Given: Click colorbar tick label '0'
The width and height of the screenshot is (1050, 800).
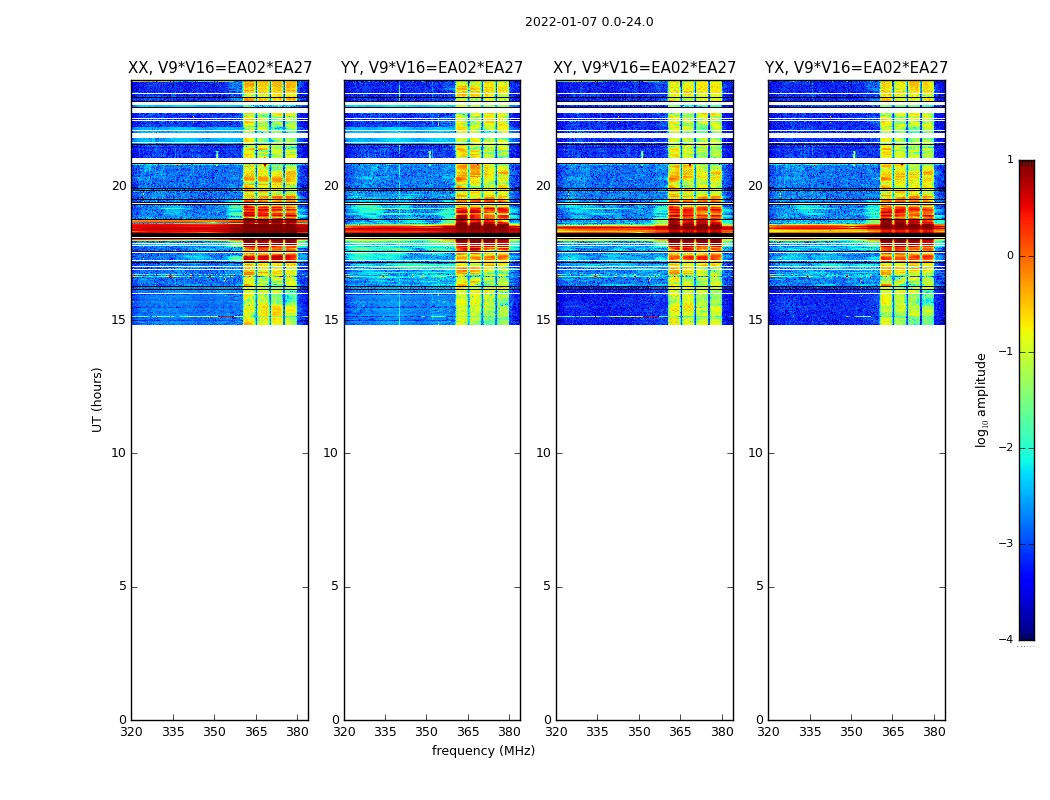Looking at the screenshot, I should coord(1010,256).
